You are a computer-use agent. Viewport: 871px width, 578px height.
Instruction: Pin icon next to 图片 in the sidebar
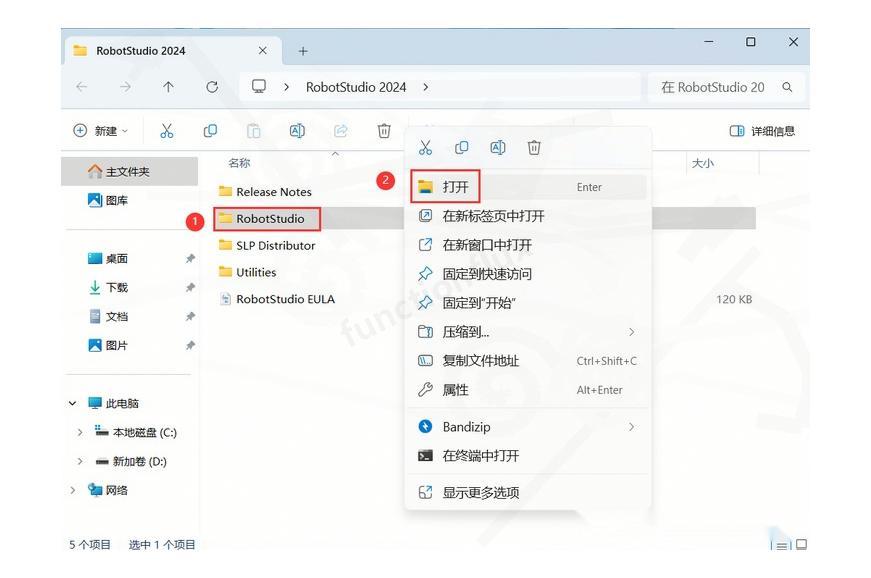[x=190, y=345]
